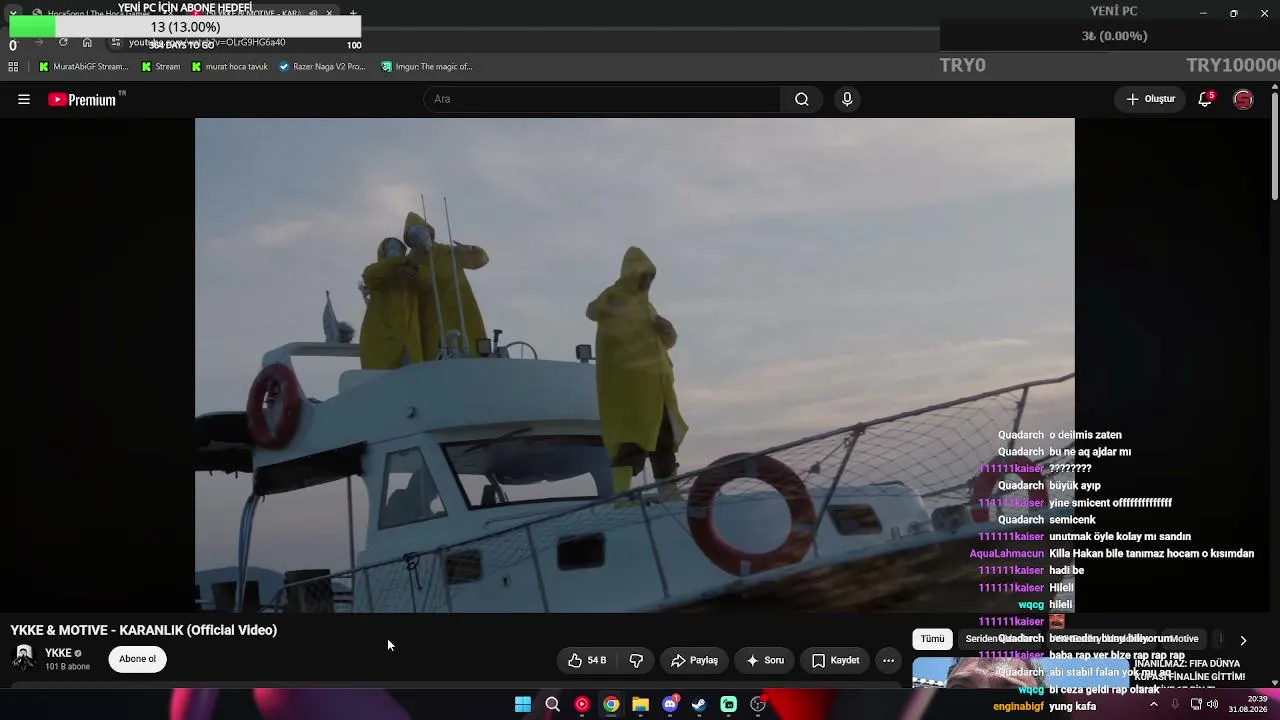Open MuratAbiGF Stream bookmark
This screenshot has height=720, width=1280.
pos(84,67)
